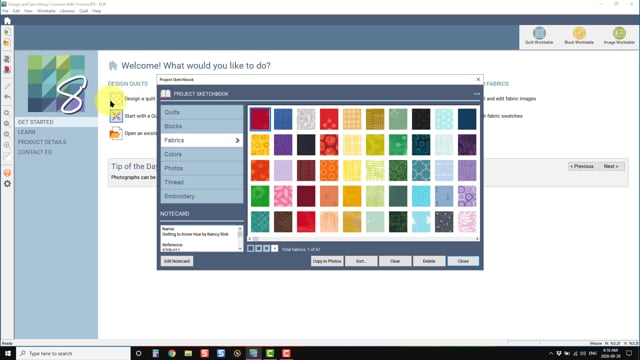Select the first (smallest) swatch size view icon

251,249
